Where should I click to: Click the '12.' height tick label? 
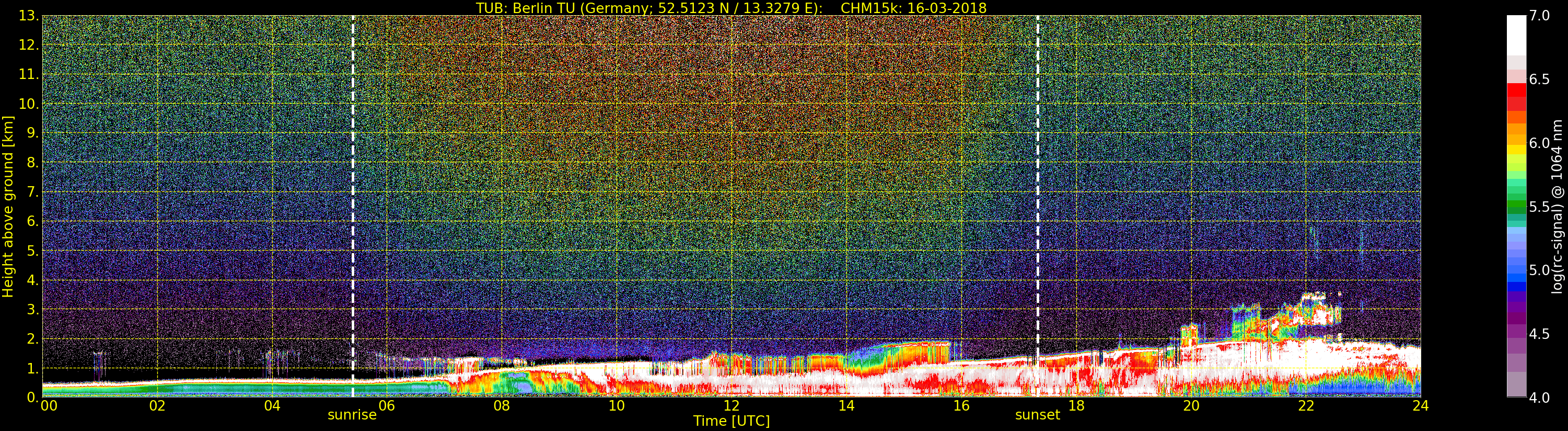pos(29,46)
